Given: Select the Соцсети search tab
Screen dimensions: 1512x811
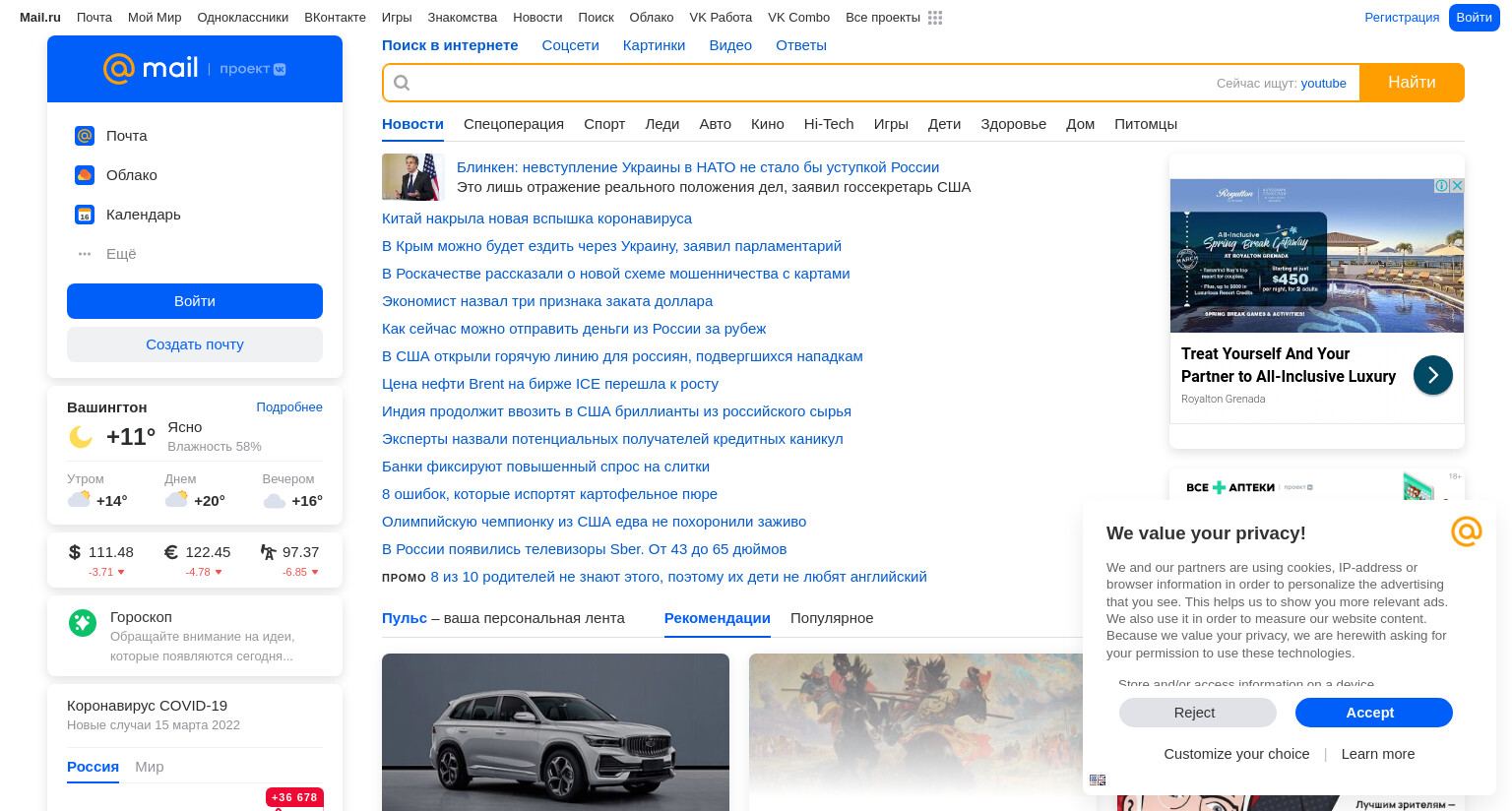Looking at the screenshot, I should 570,45.
